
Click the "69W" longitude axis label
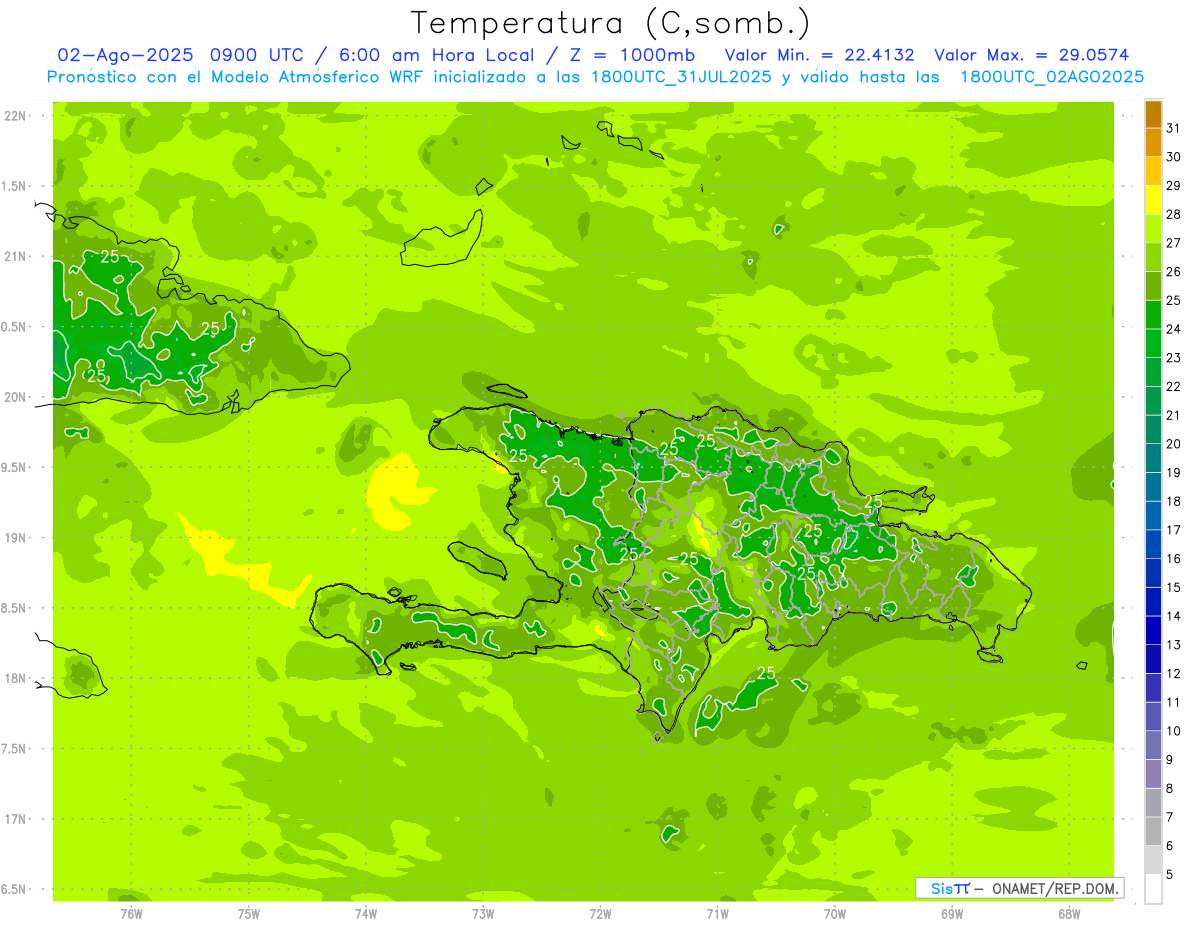tap(951, 913)
